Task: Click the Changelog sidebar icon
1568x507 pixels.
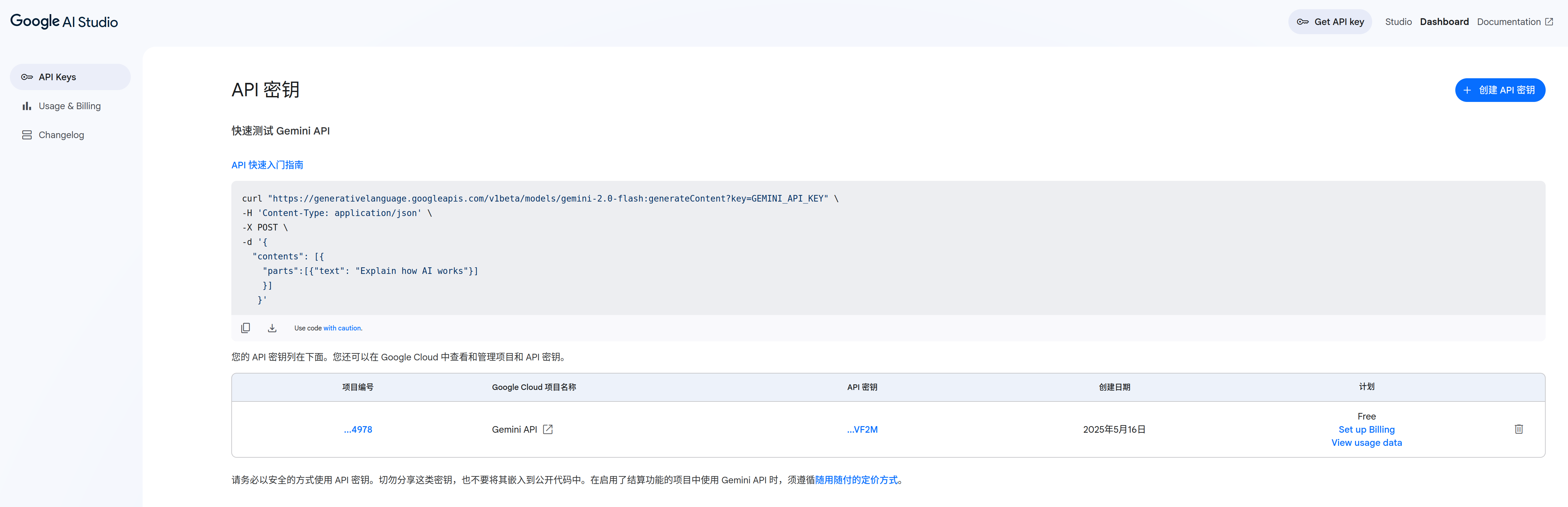Action: (x=27, y=135)
